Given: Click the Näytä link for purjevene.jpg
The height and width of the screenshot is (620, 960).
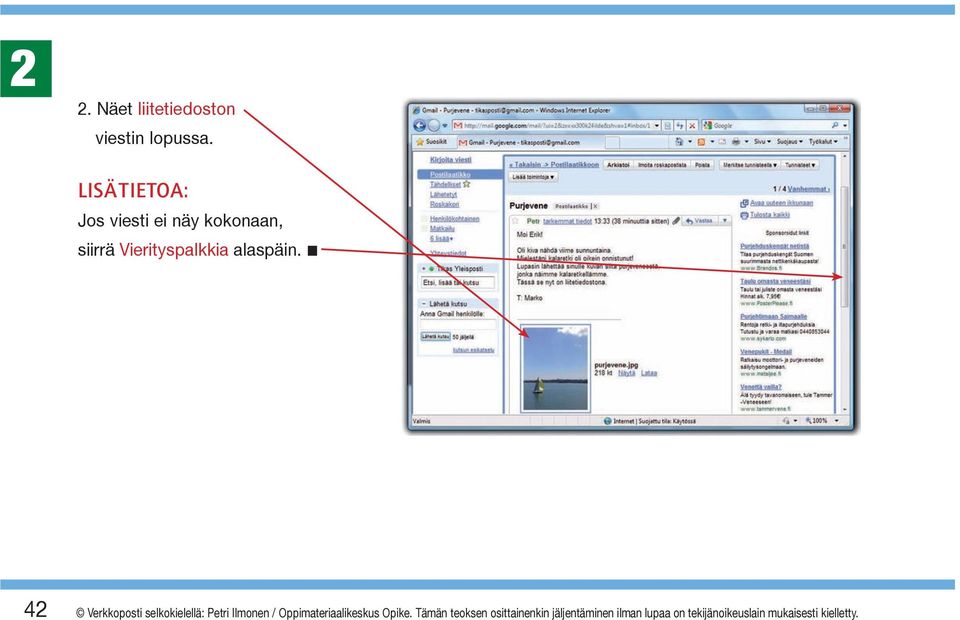Looking at the screenshot, I should click(626, 373).
